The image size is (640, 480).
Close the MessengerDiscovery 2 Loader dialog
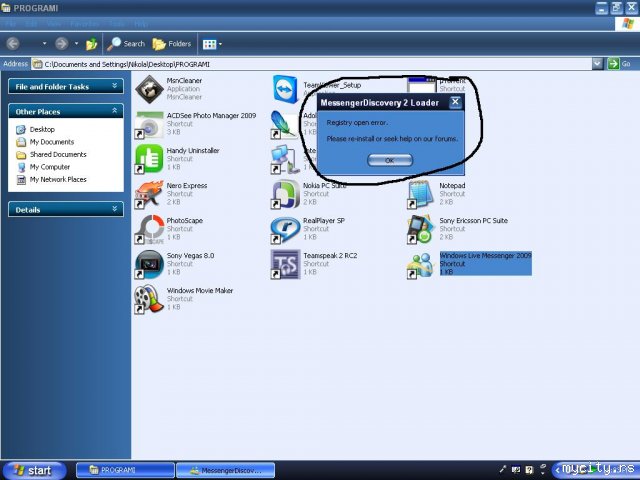click(x=456, y=102)
